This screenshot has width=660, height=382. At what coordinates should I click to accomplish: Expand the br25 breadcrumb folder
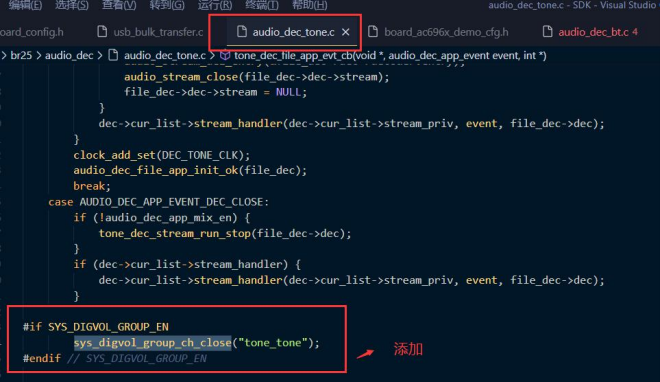(x=21, y=55)
